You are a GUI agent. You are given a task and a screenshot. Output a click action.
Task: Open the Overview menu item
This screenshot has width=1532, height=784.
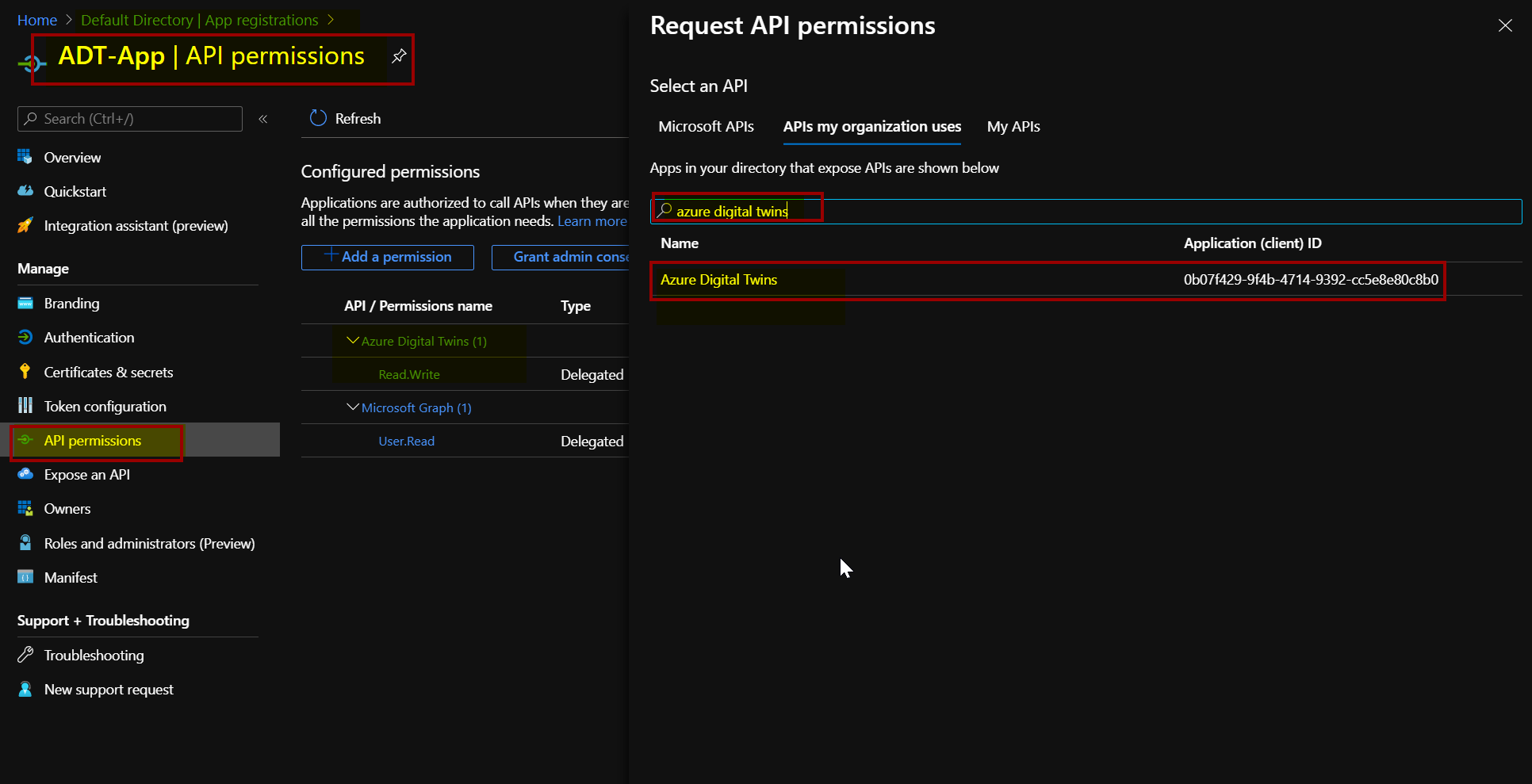(x=72, y=157)
